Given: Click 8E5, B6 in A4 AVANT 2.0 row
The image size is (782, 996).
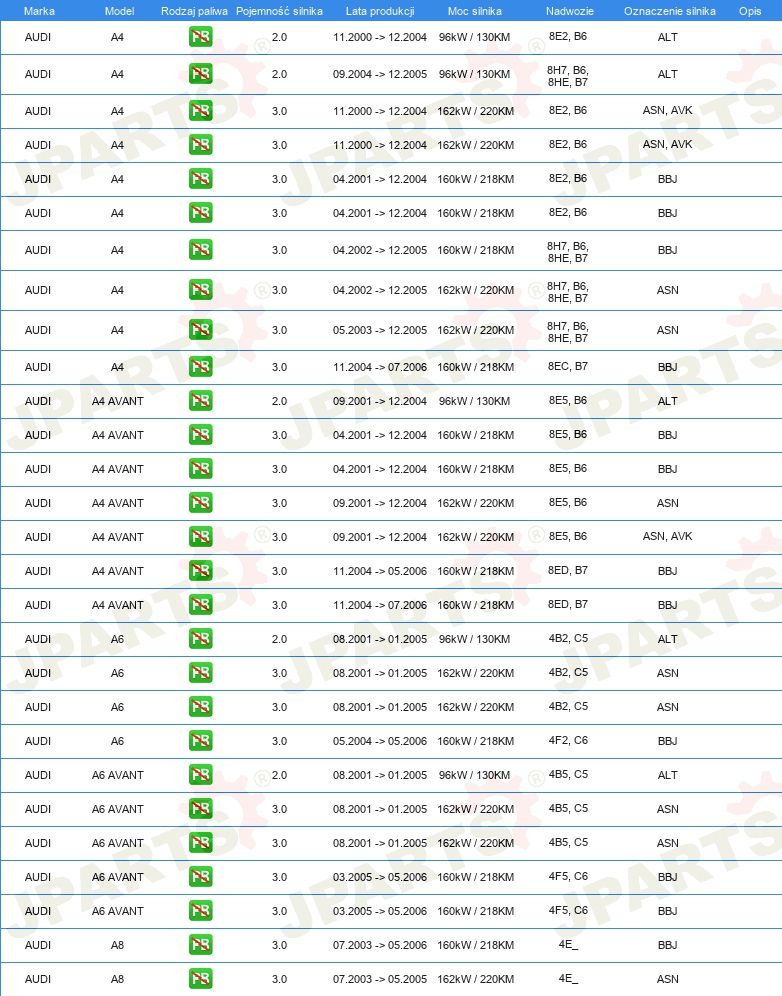Looking at the screenshot, I should [568, 400].
